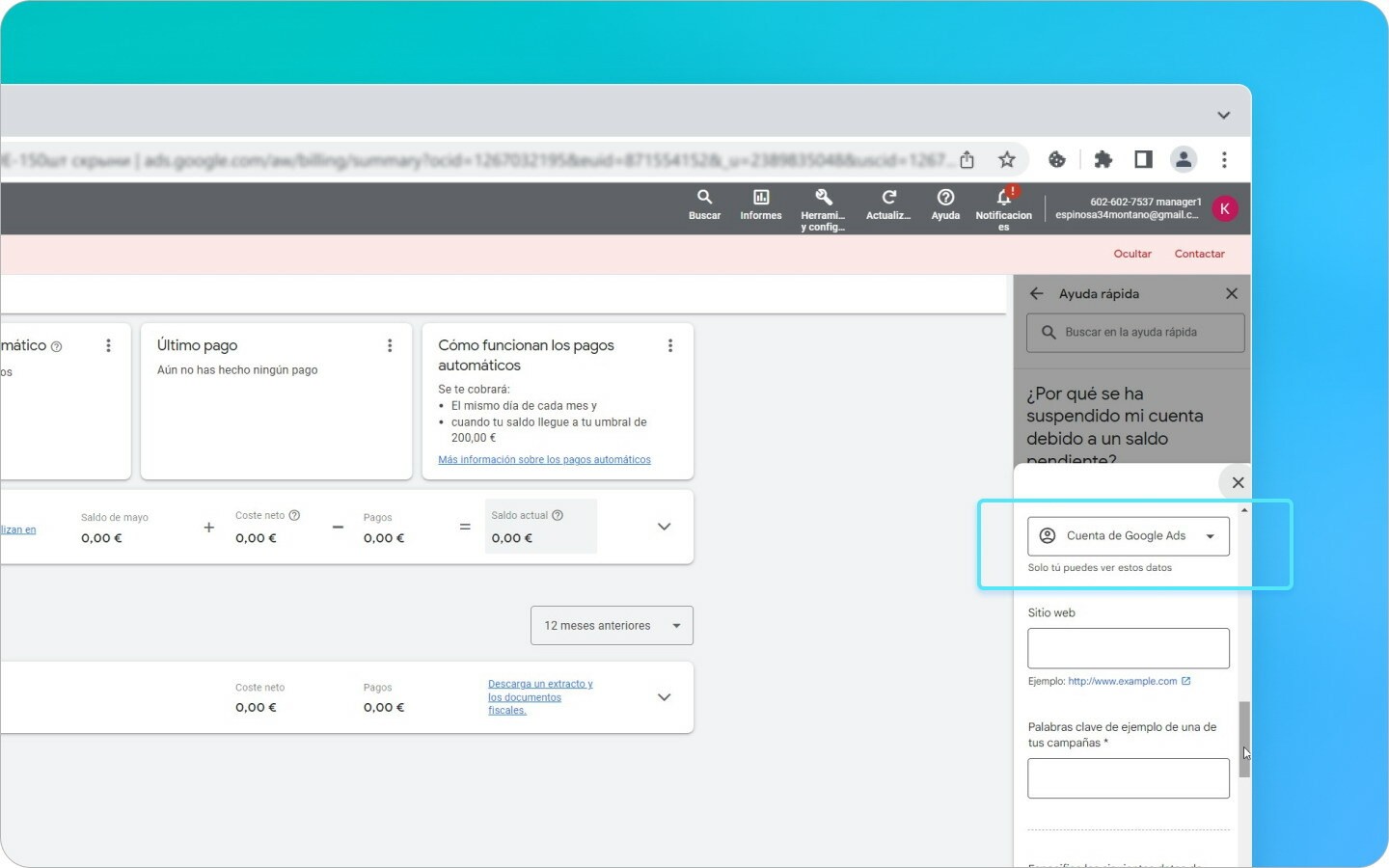Click the external link icon beside example URL
This screenshot has width=1389, height=868.
(x=1185, y=681)
